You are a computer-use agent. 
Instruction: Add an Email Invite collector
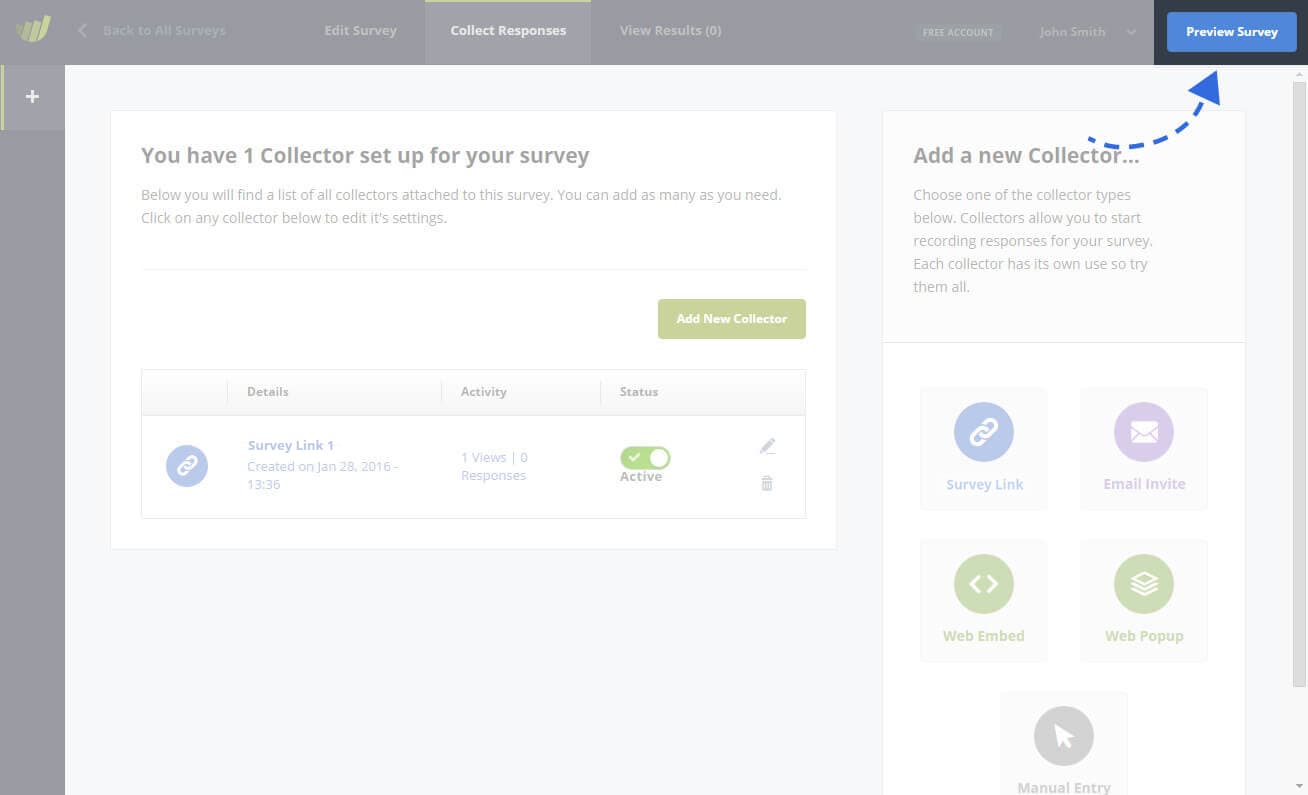1144,449
